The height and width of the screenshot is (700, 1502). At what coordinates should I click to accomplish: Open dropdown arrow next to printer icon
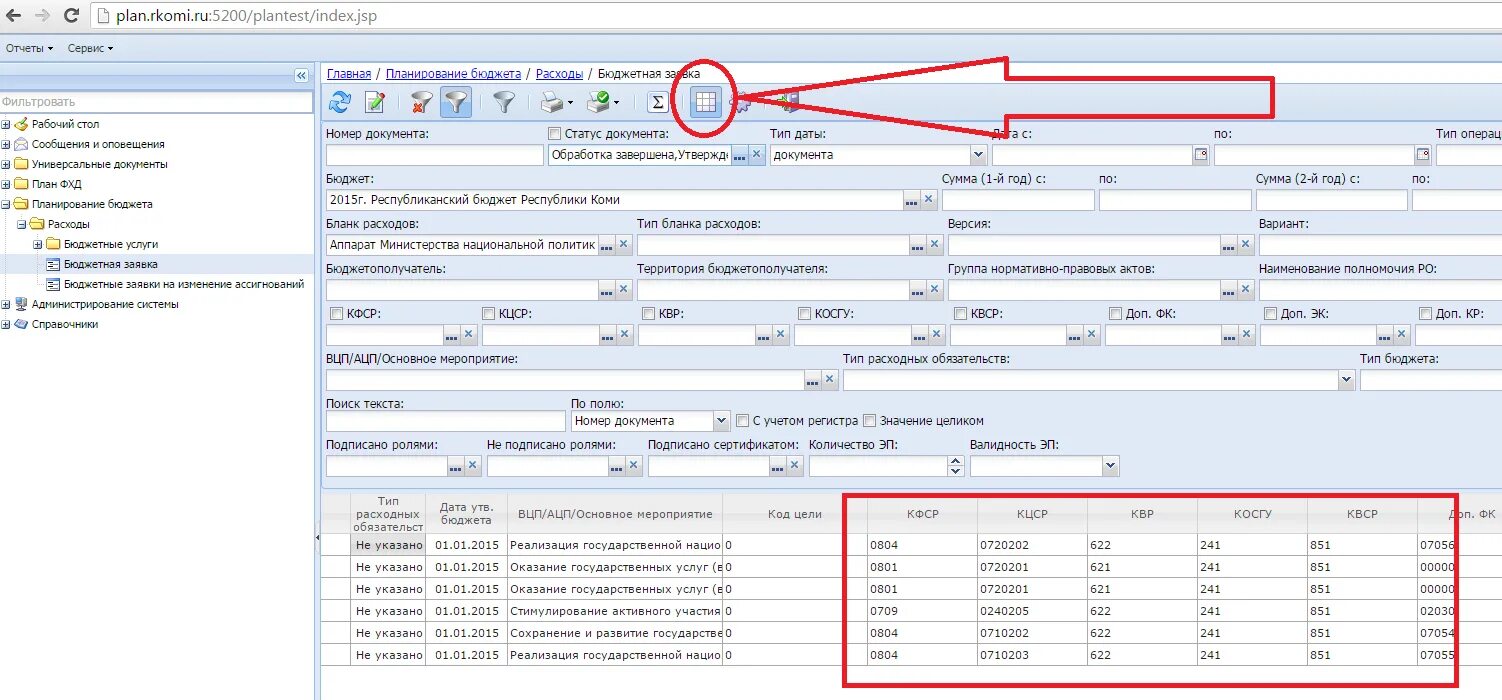(x=570, y=102)
